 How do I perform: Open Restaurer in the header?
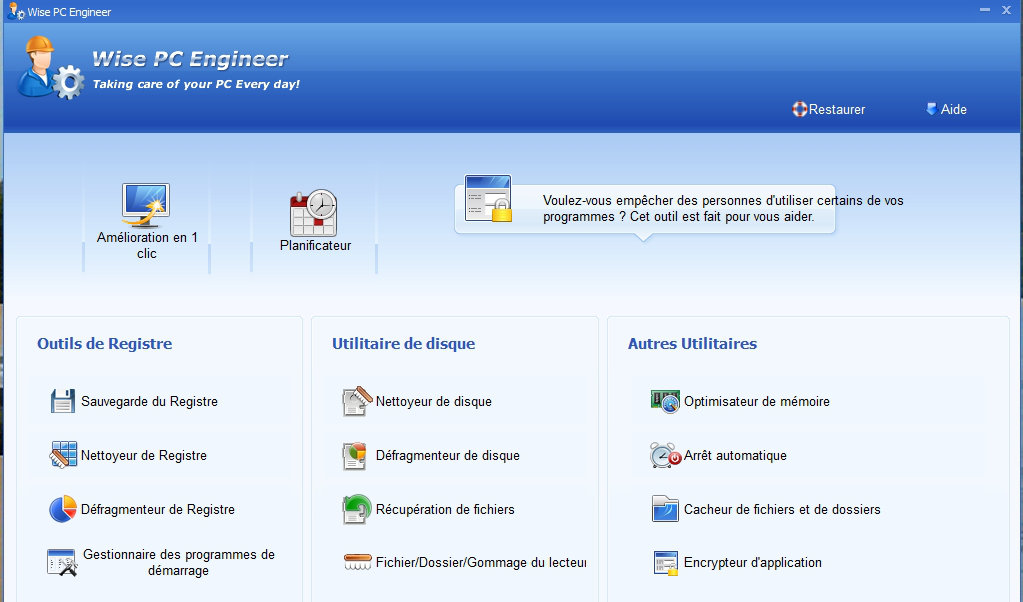(836, 110)
